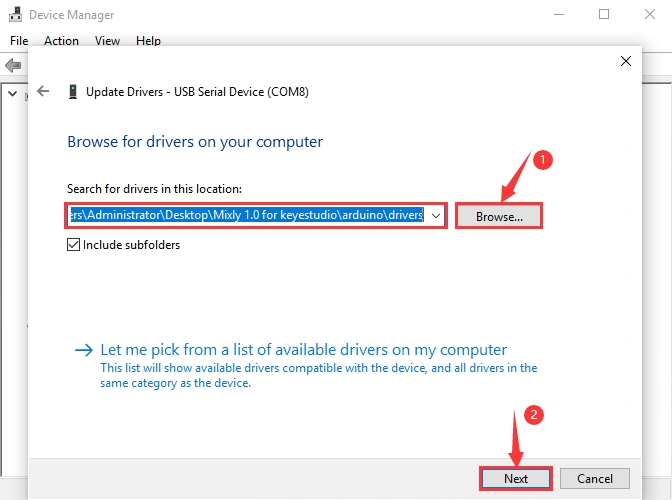The width and height of the screenshot is (672, 500).
Task: Click the blue arrow beside 'Let me pick'
Action: 84,350
